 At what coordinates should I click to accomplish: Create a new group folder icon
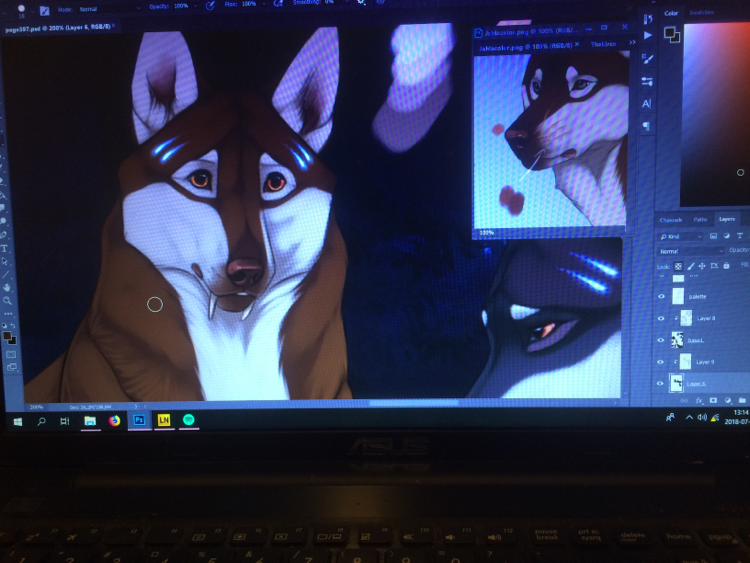742,400
